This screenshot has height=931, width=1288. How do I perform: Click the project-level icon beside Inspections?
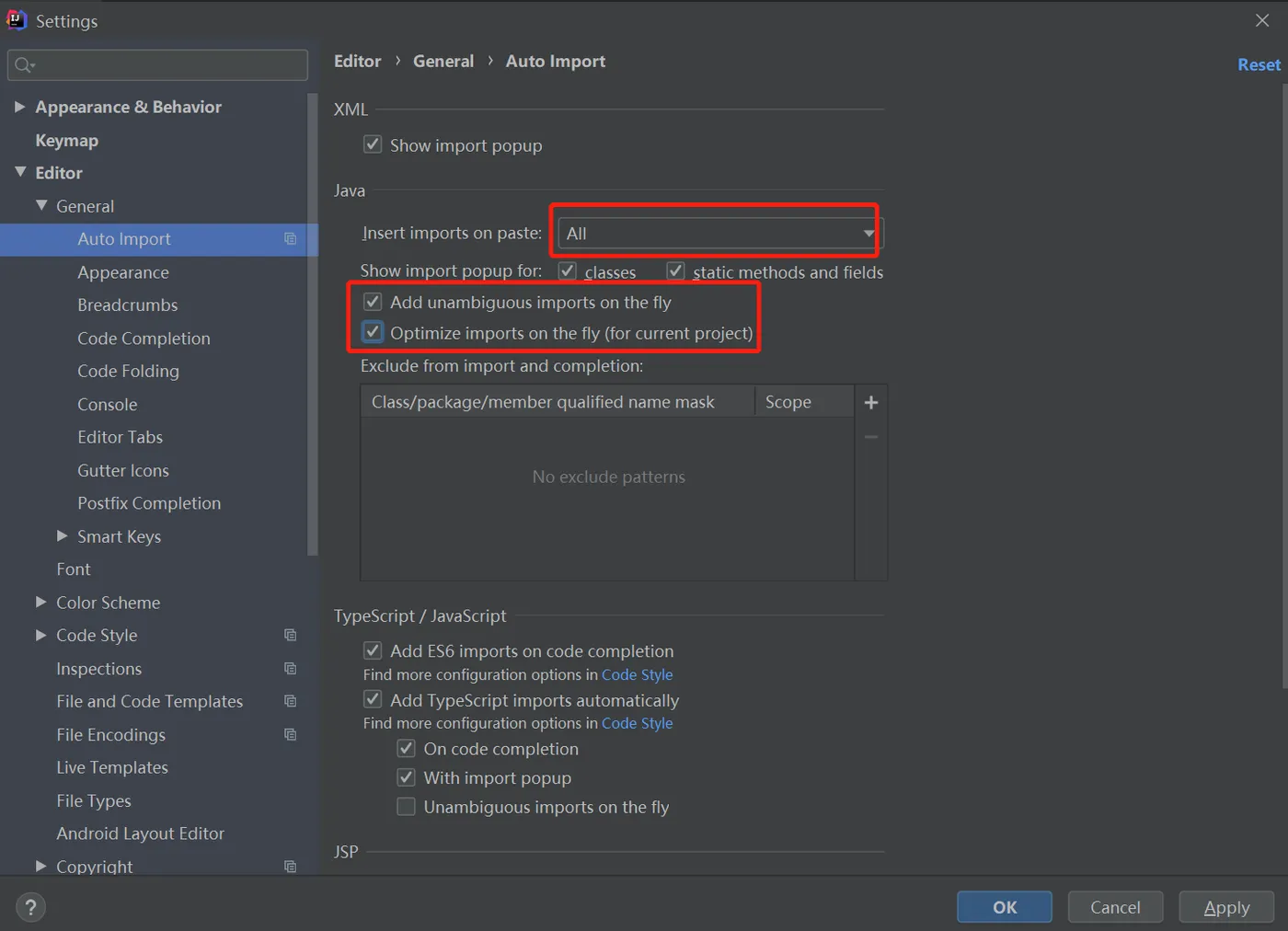[x=291, y=669]
